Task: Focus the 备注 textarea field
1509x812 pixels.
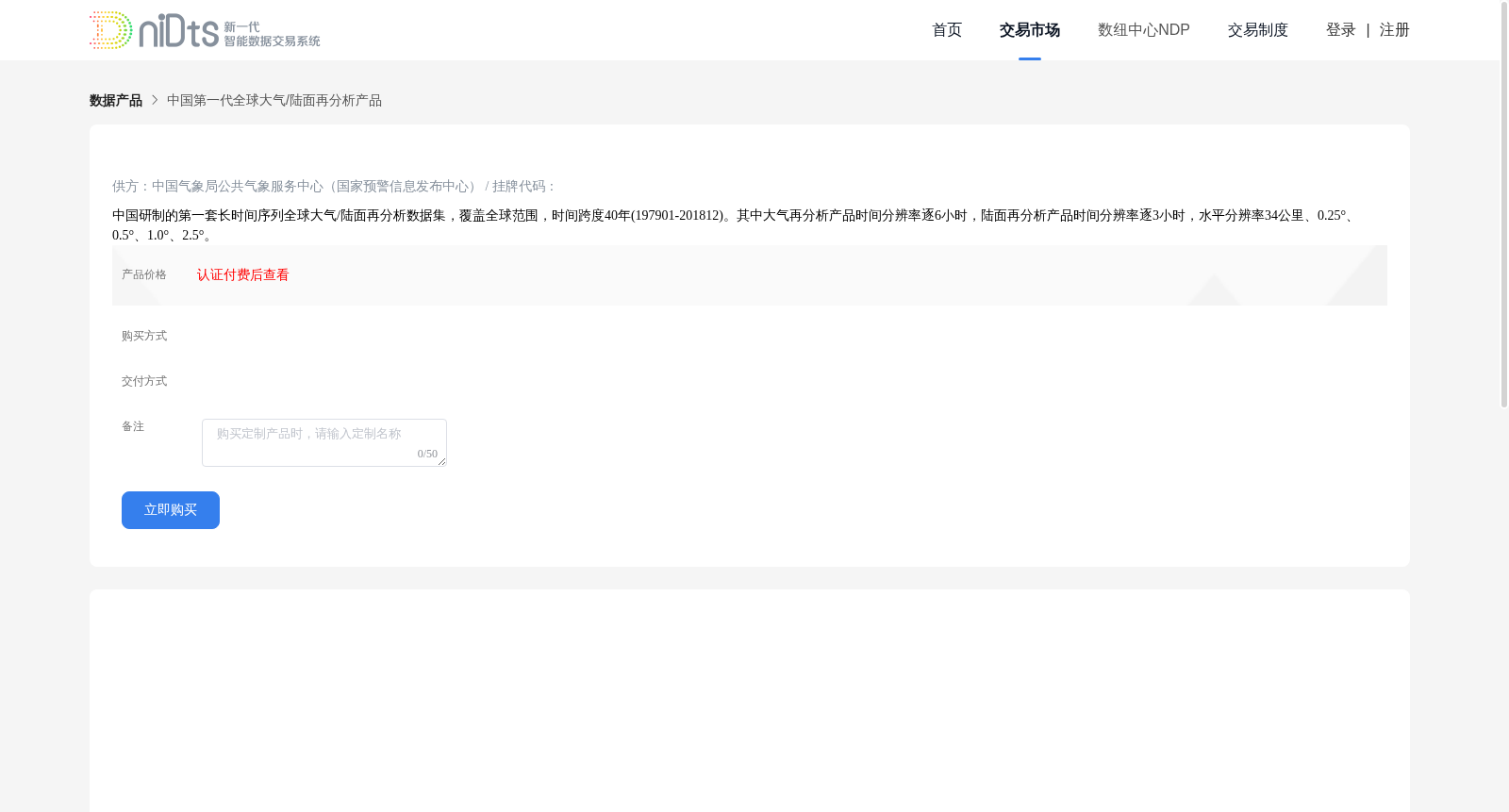Action: (324, 442)
